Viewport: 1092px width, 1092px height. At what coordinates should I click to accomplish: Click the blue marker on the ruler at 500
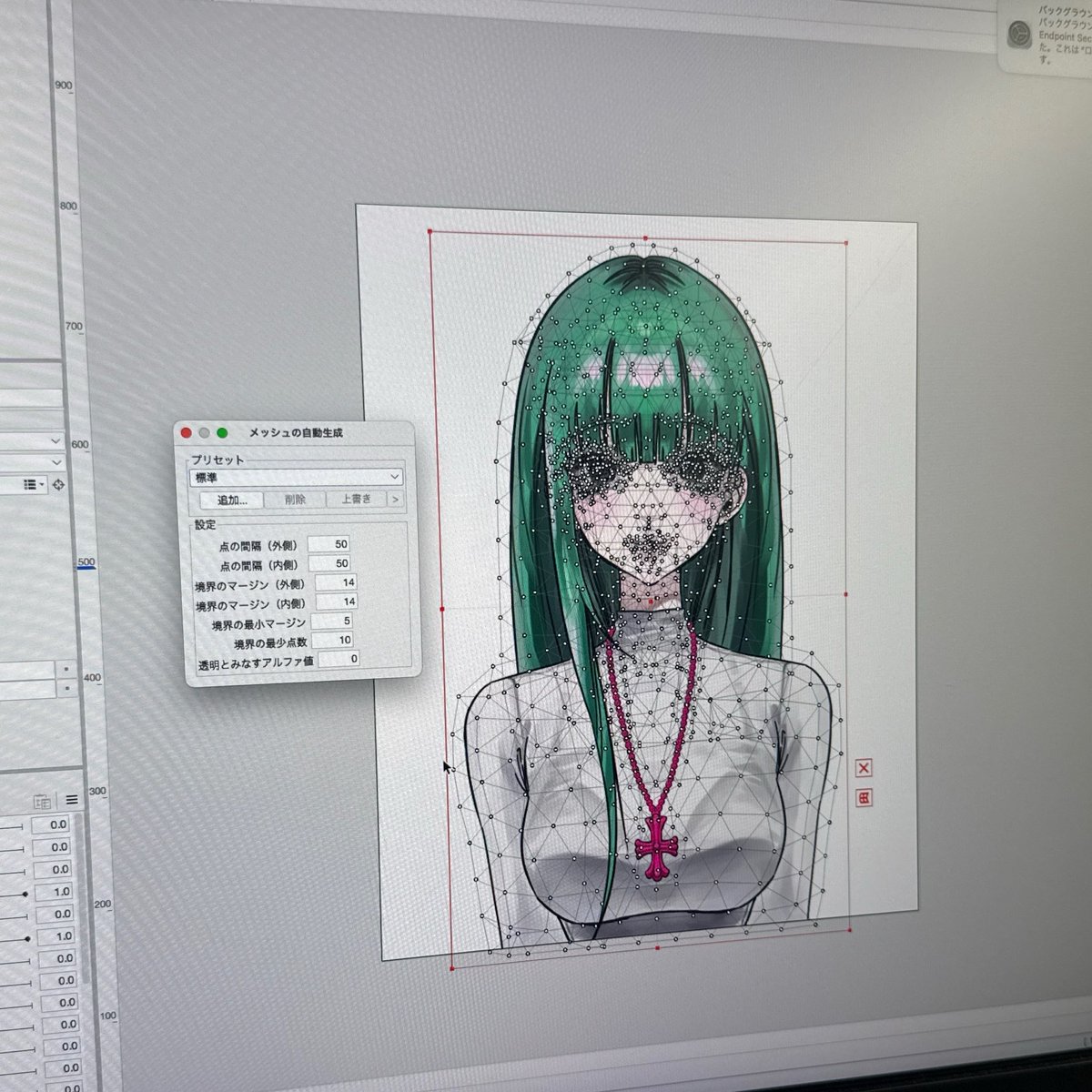pyautogui.click(x=86, y=568)
